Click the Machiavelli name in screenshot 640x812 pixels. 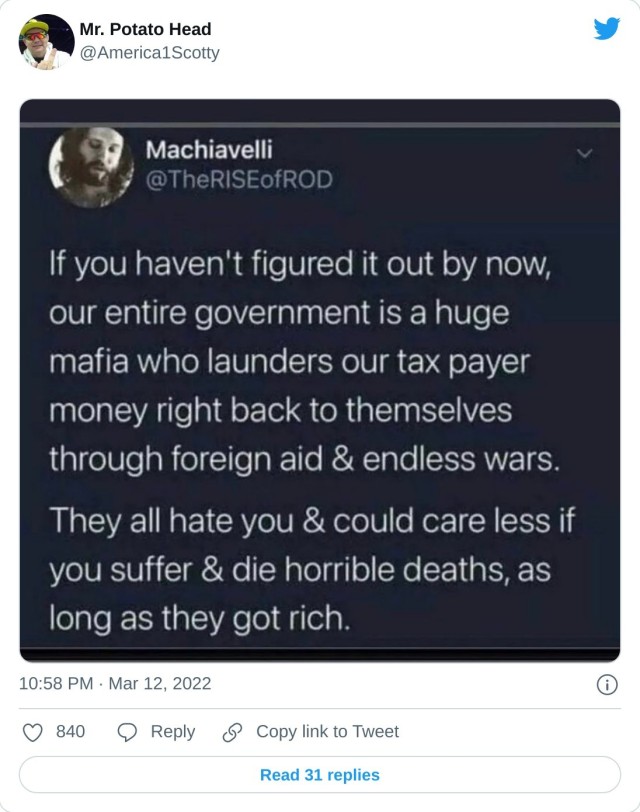209,150
